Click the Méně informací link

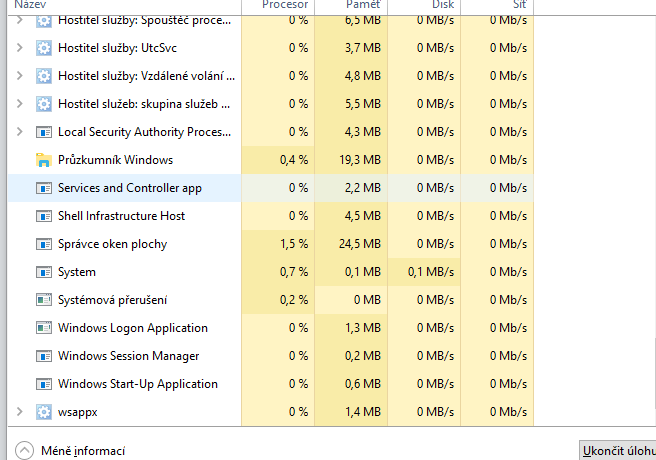(83, 451)
